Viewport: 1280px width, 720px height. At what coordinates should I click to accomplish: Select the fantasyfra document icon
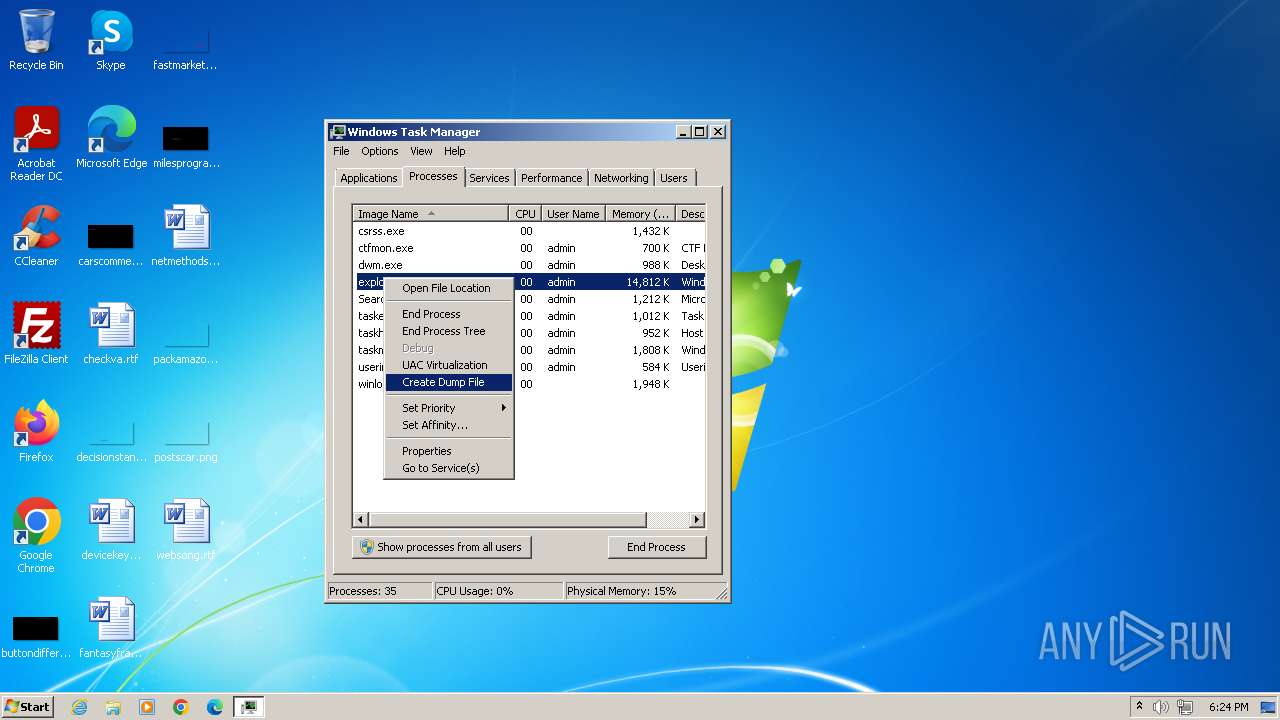(x=111, y=628)
